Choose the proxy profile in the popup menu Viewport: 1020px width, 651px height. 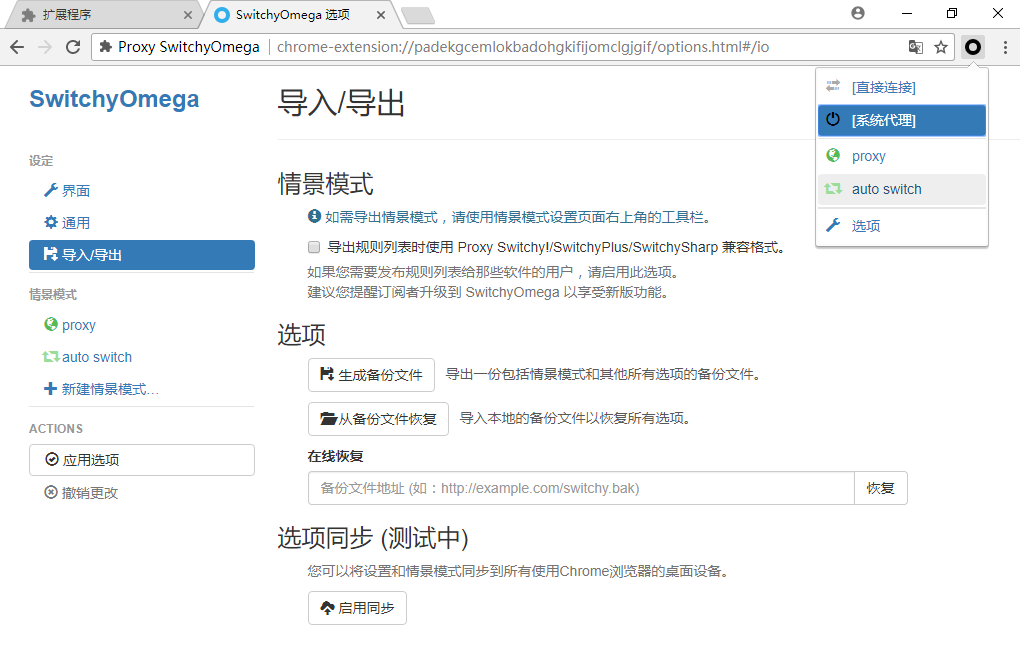click(902, 156)
